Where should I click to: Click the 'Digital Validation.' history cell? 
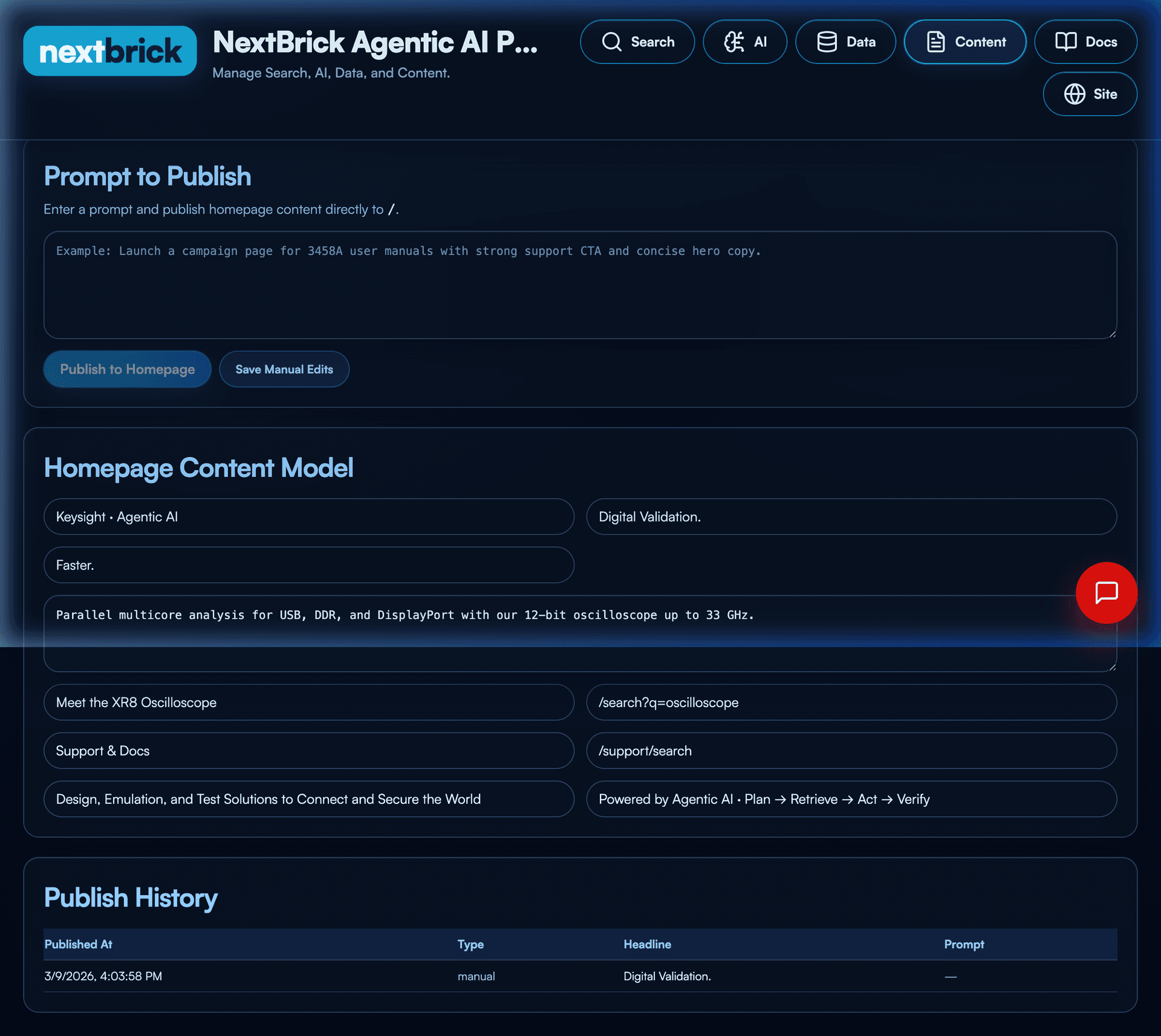coord(667,976)
